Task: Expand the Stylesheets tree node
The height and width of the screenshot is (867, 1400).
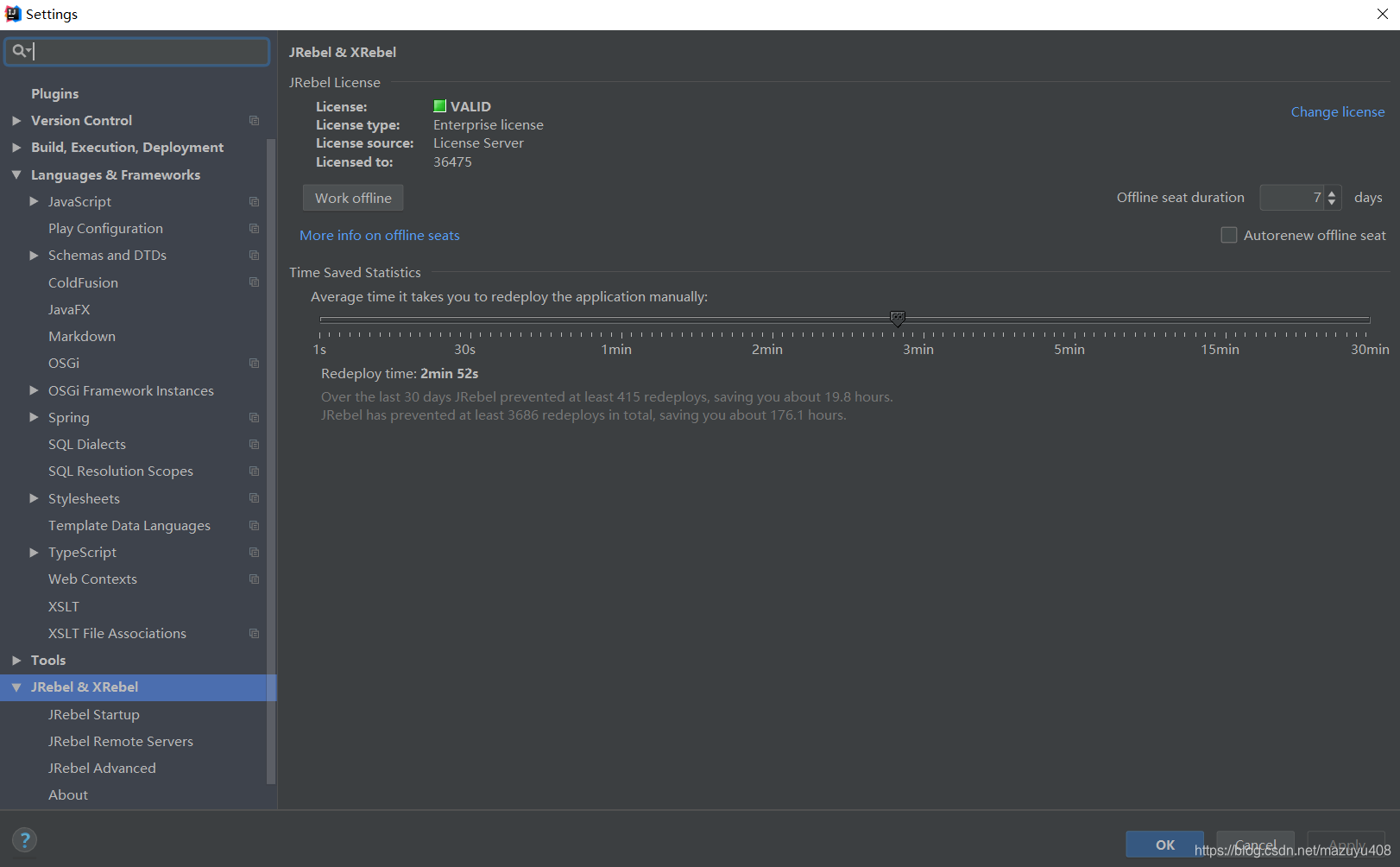Action: (34, 498)
